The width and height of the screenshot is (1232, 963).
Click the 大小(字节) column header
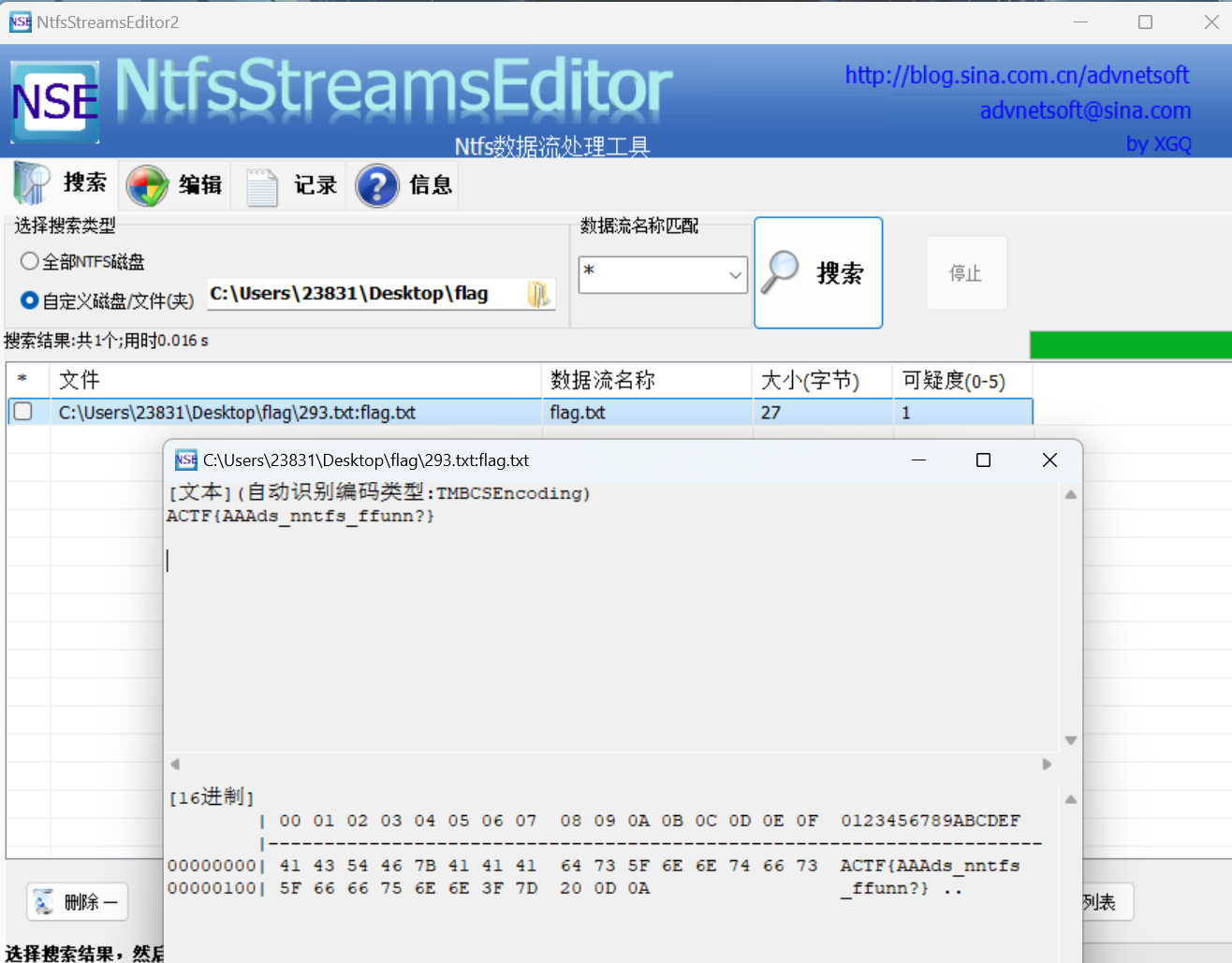pos(822,380)
